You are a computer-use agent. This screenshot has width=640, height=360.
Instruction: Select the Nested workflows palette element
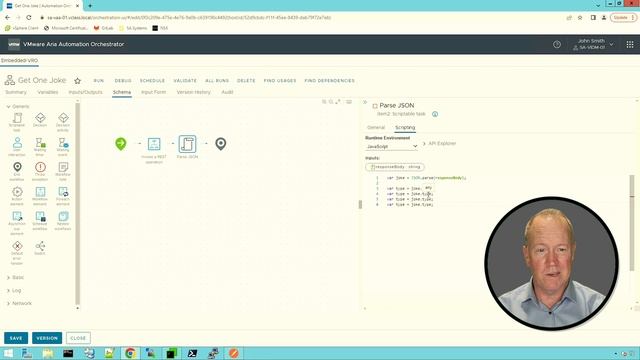coord(63,220)
